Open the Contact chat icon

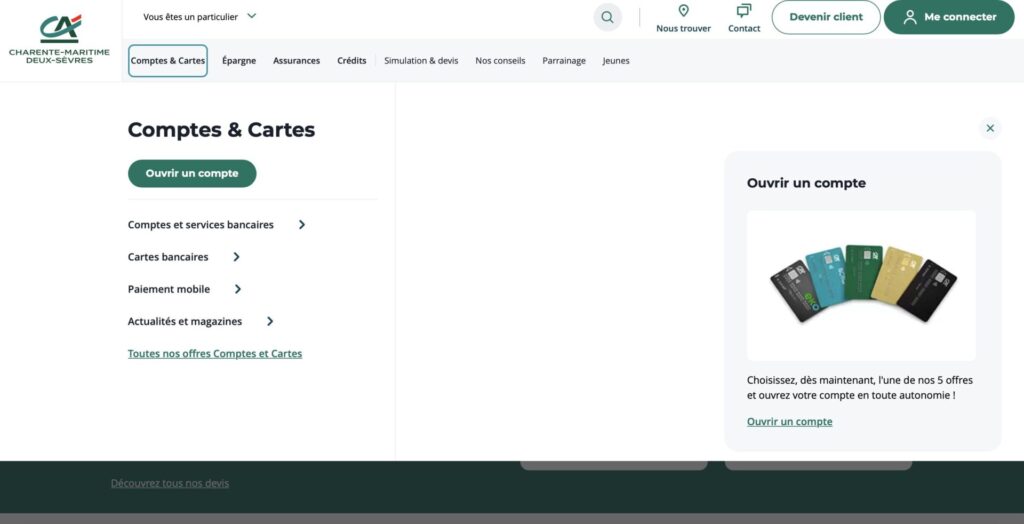point(744,12)
